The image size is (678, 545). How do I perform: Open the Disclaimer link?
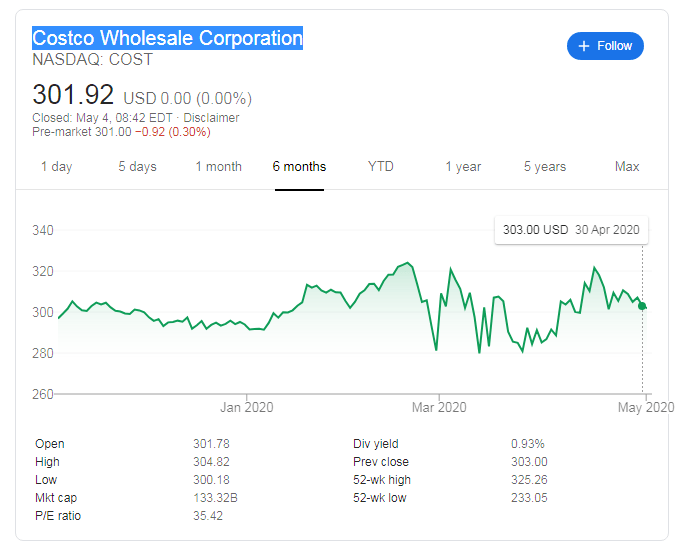pyautogui.click(x=211, y=118)
